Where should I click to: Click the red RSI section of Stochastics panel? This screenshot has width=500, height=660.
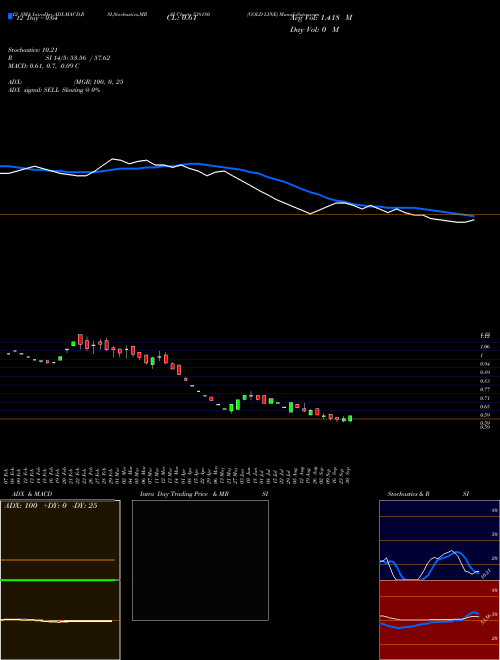[439, 620]
